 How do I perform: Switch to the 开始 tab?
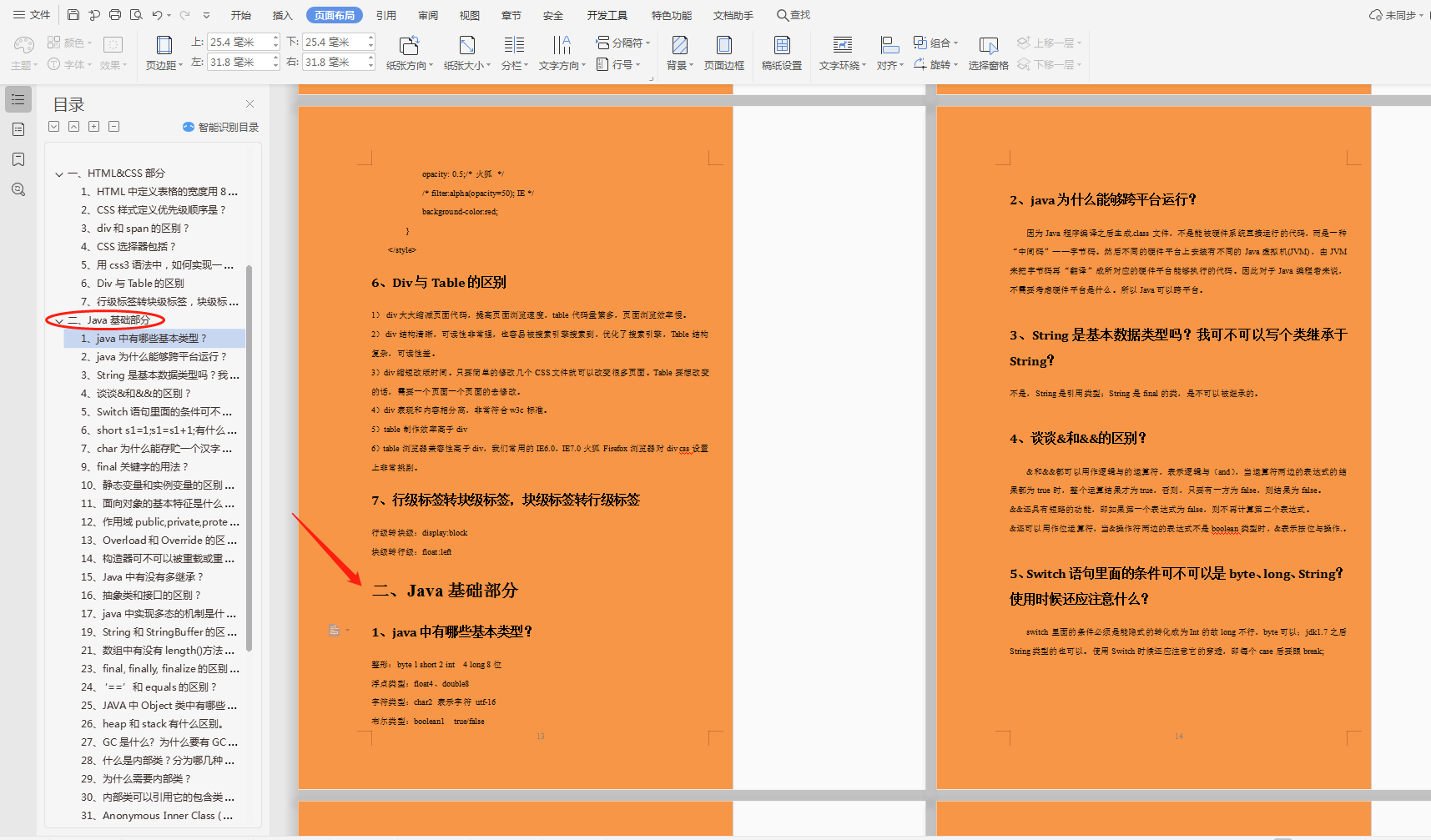(x=241, y=15)
